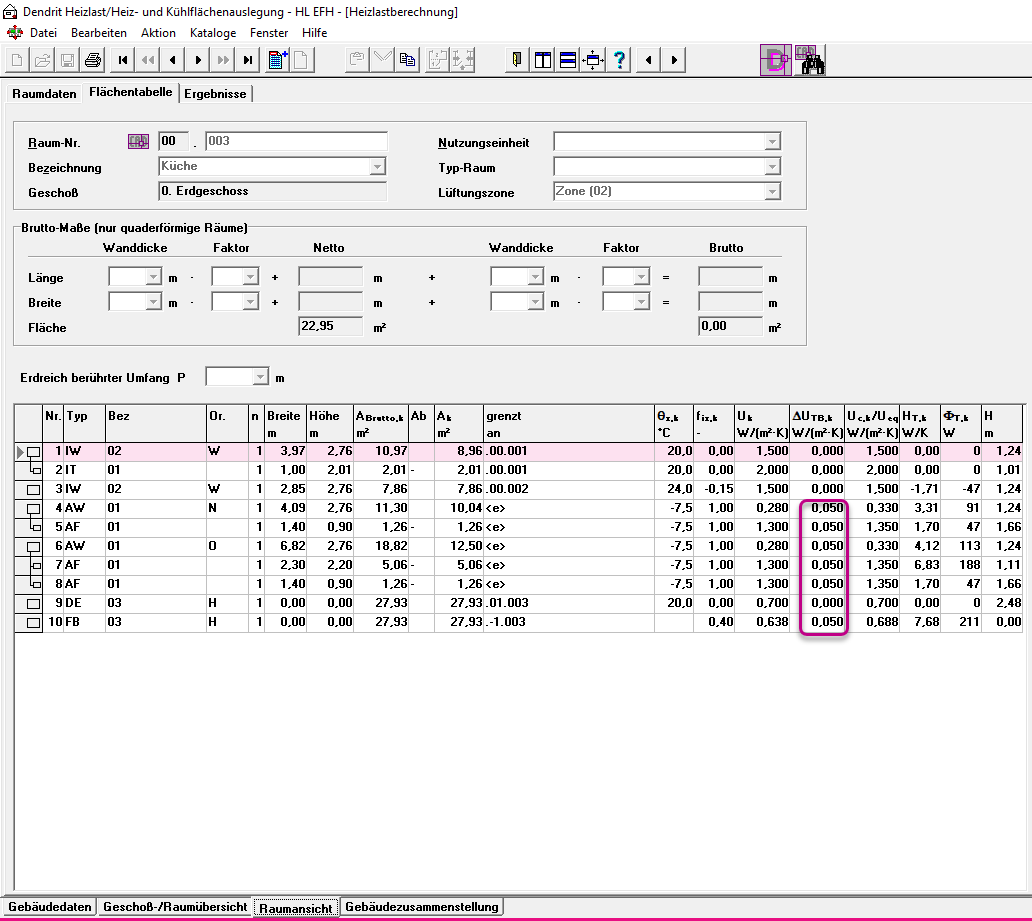Click the Save diskette toolbar icon
This screenshot has height=921, width=1032.
tap(67, 61)
